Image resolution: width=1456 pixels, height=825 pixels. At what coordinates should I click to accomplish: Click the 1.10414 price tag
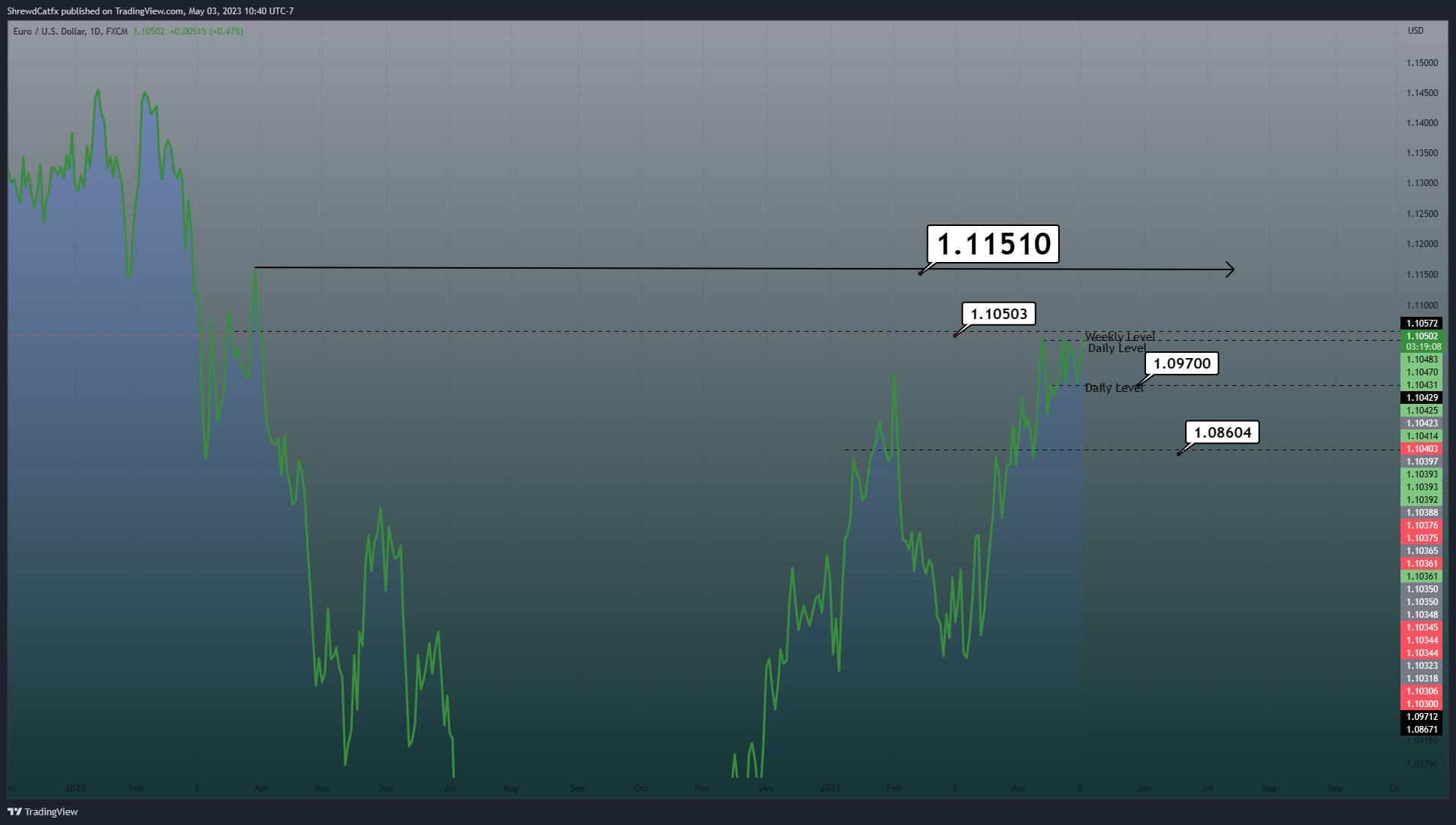(x=1421, y=436)
